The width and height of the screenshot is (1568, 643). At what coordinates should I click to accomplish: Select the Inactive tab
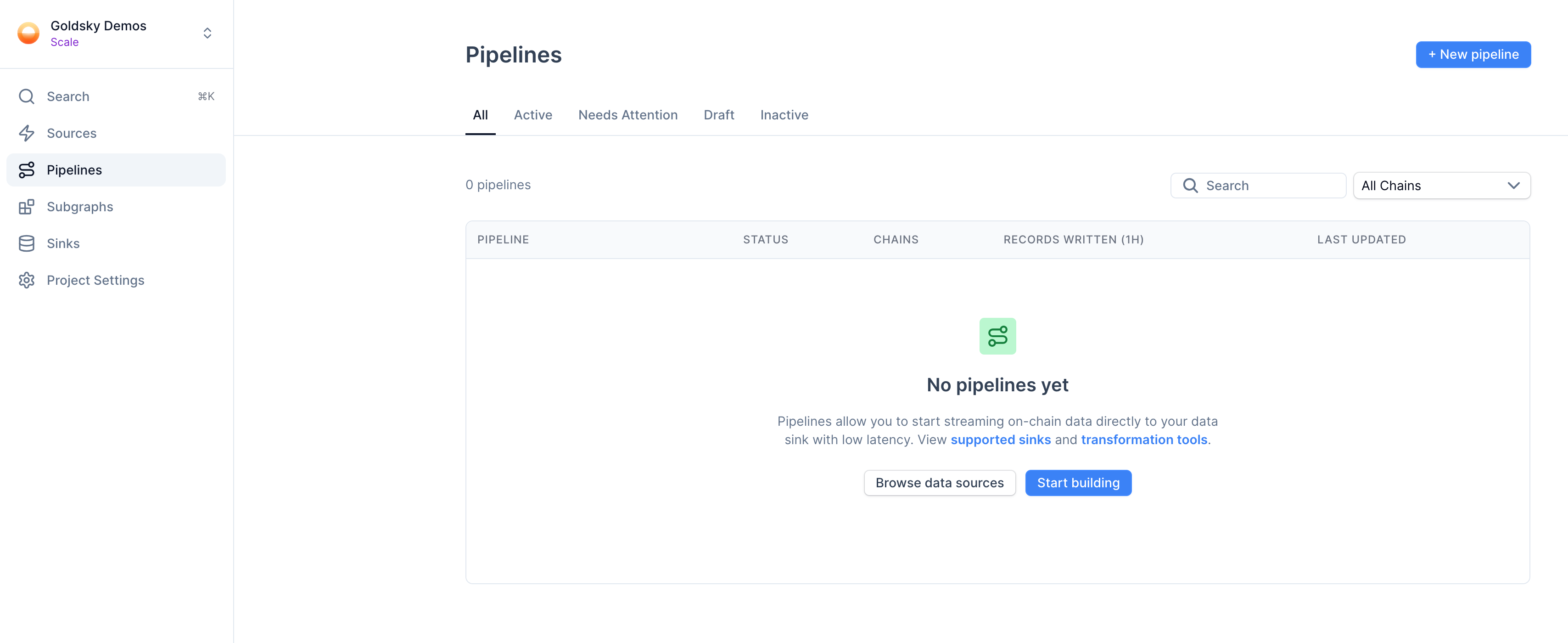coord(784,115)
